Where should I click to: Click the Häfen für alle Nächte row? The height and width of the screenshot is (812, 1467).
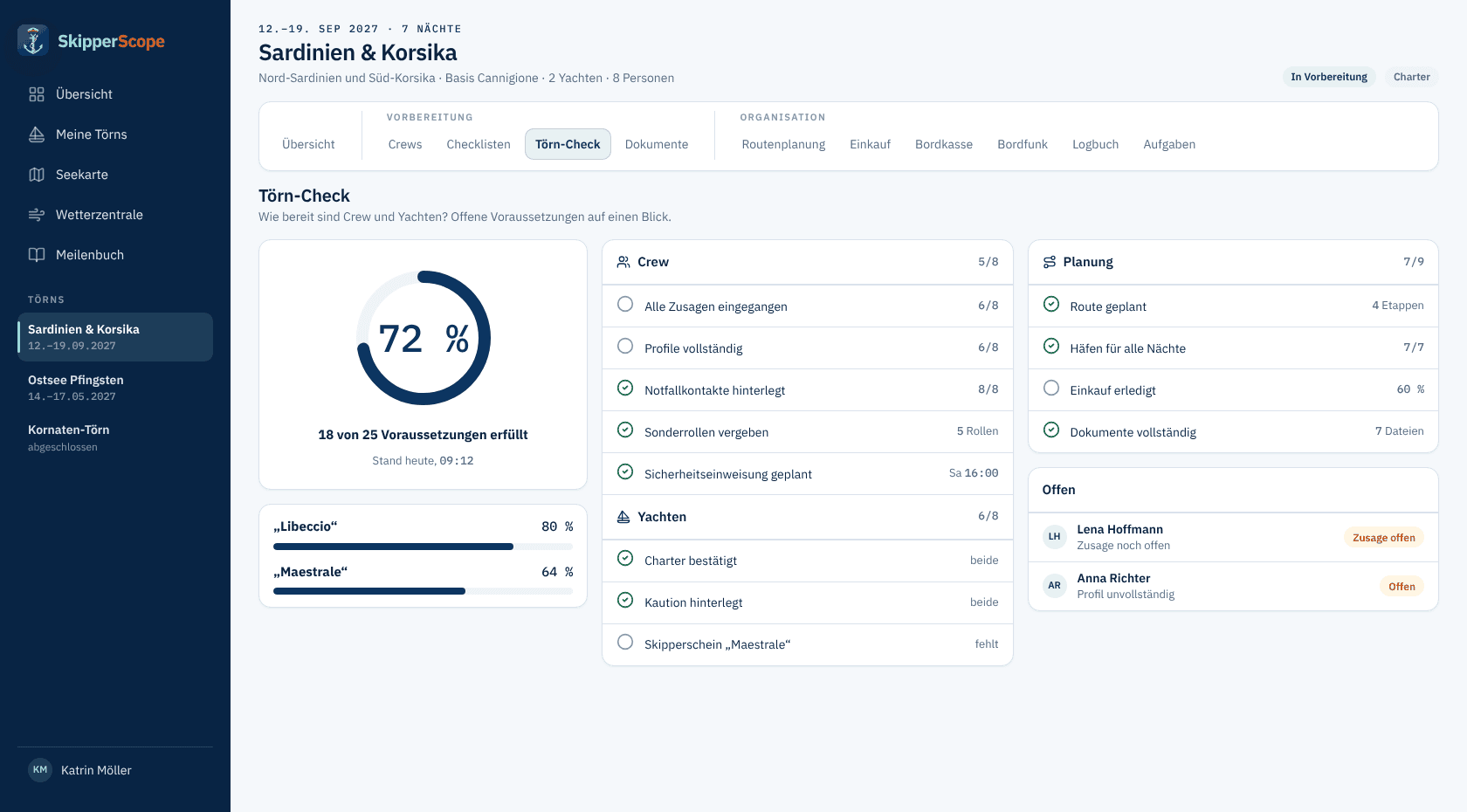click(x=1233, y=348)
